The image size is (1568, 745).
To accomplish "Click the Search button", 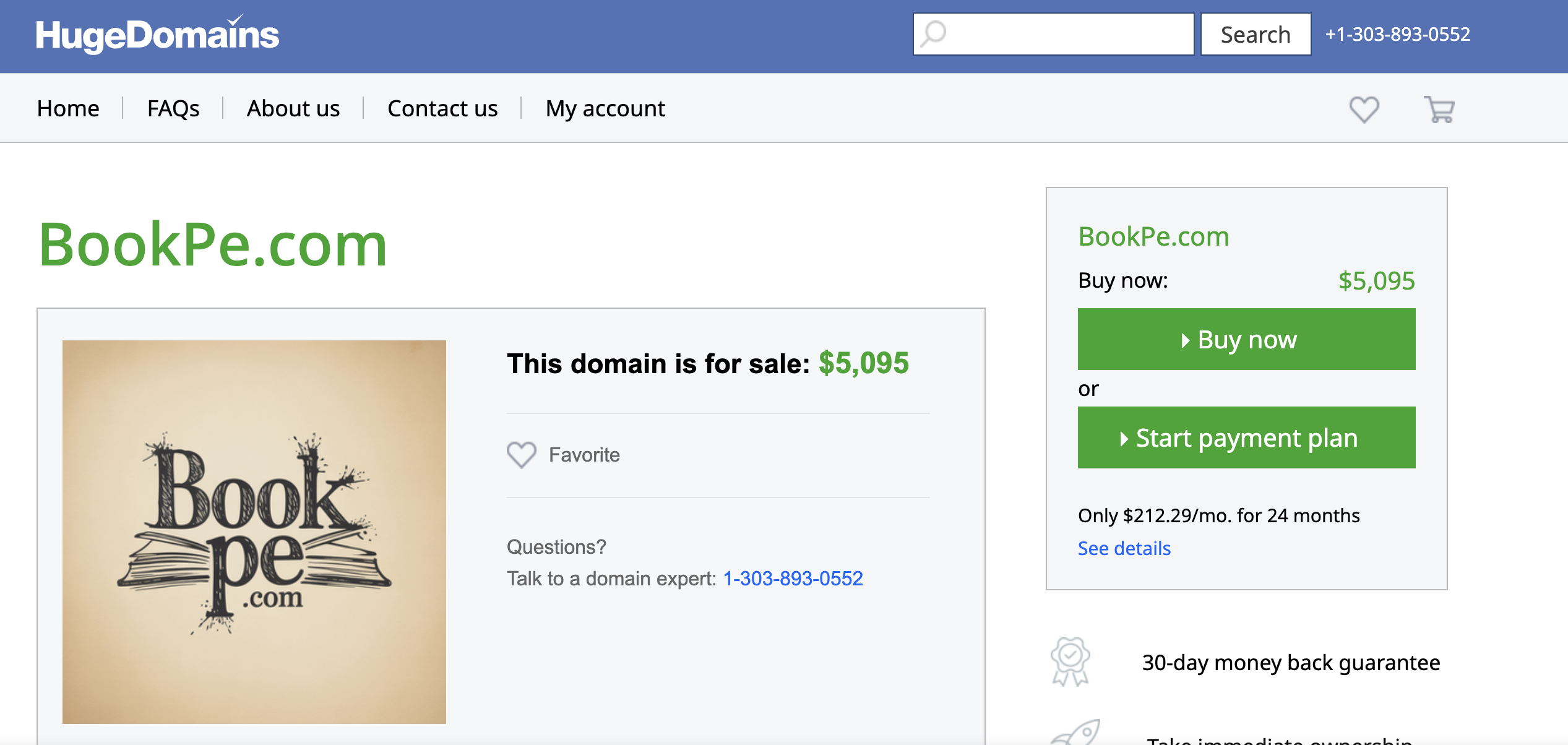I will [1256, 34].
